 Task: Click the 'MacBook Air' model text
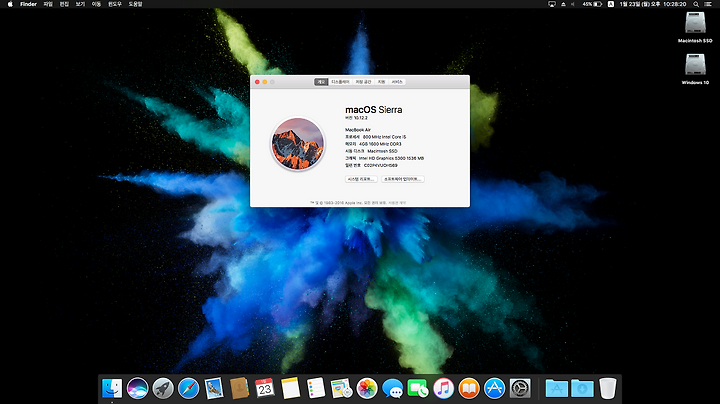coord(358,130)
